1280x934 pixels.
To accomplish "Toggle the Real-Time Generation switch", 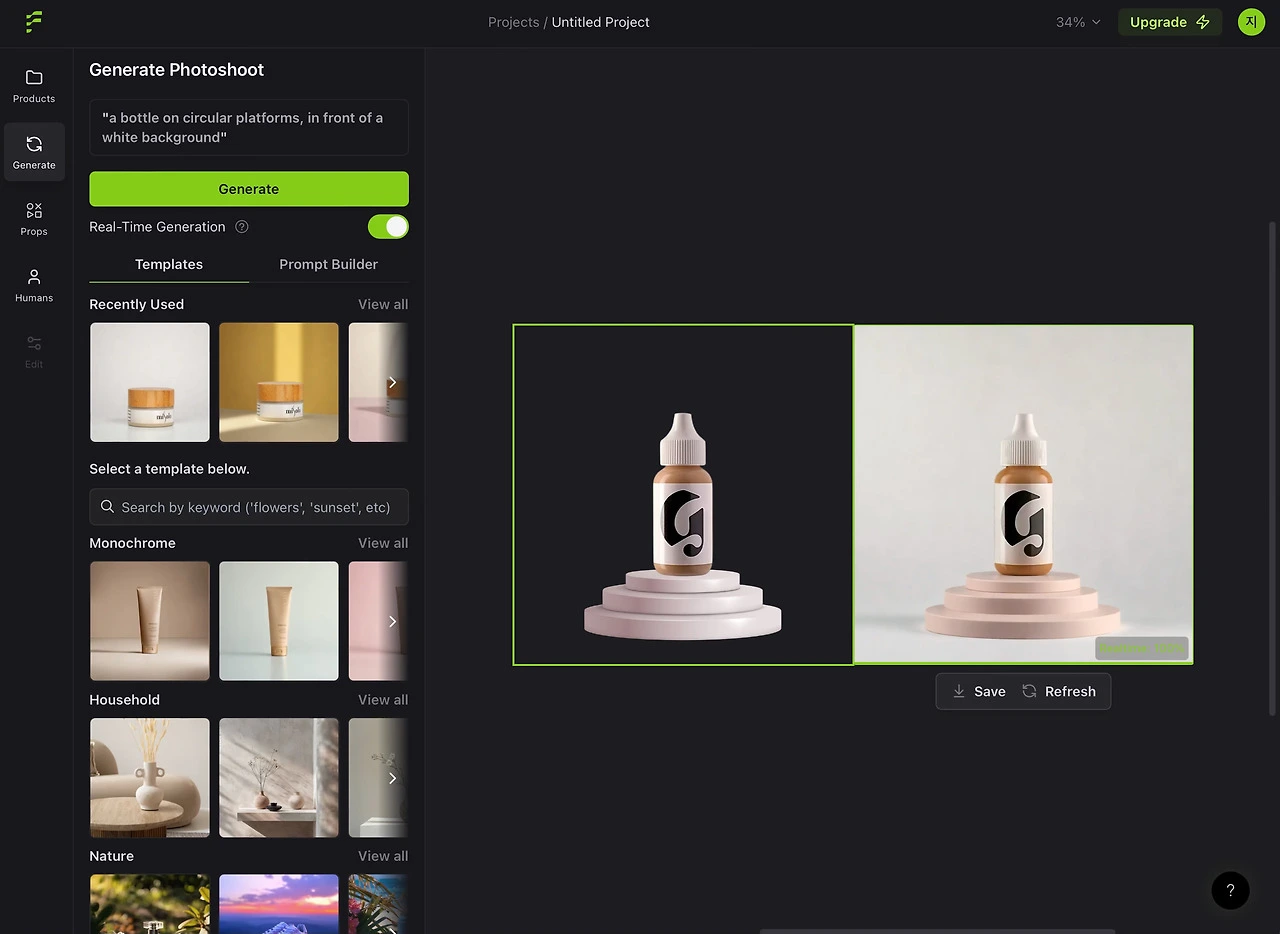I will point(388,227).
